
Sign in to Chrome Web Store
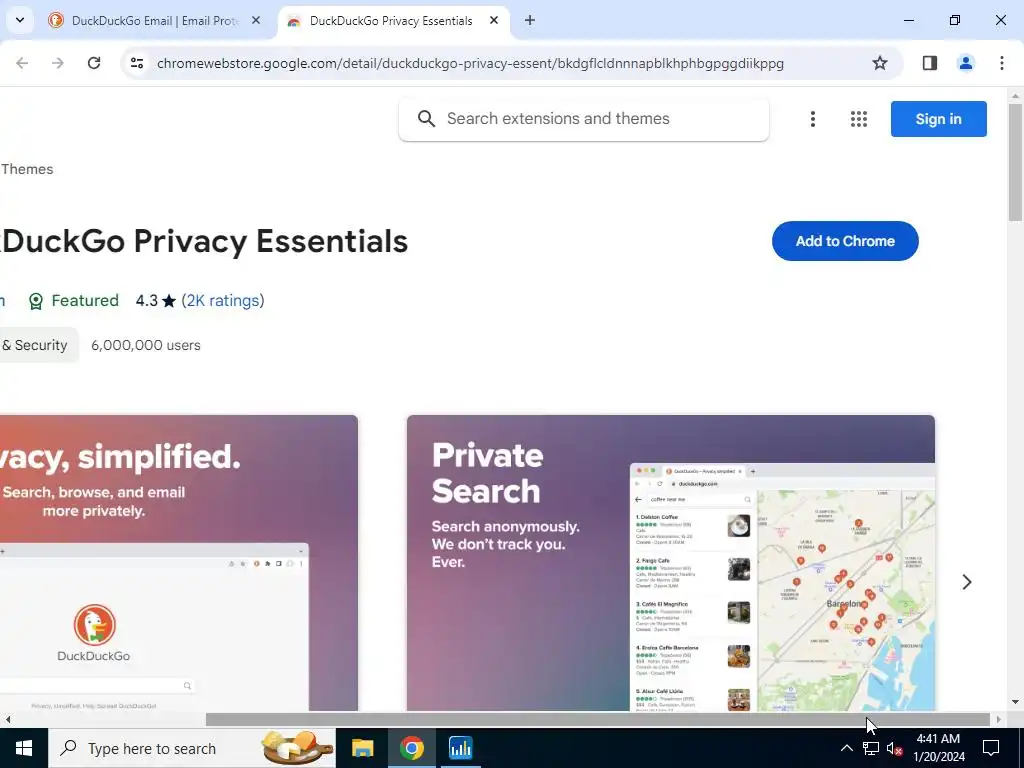938,119
